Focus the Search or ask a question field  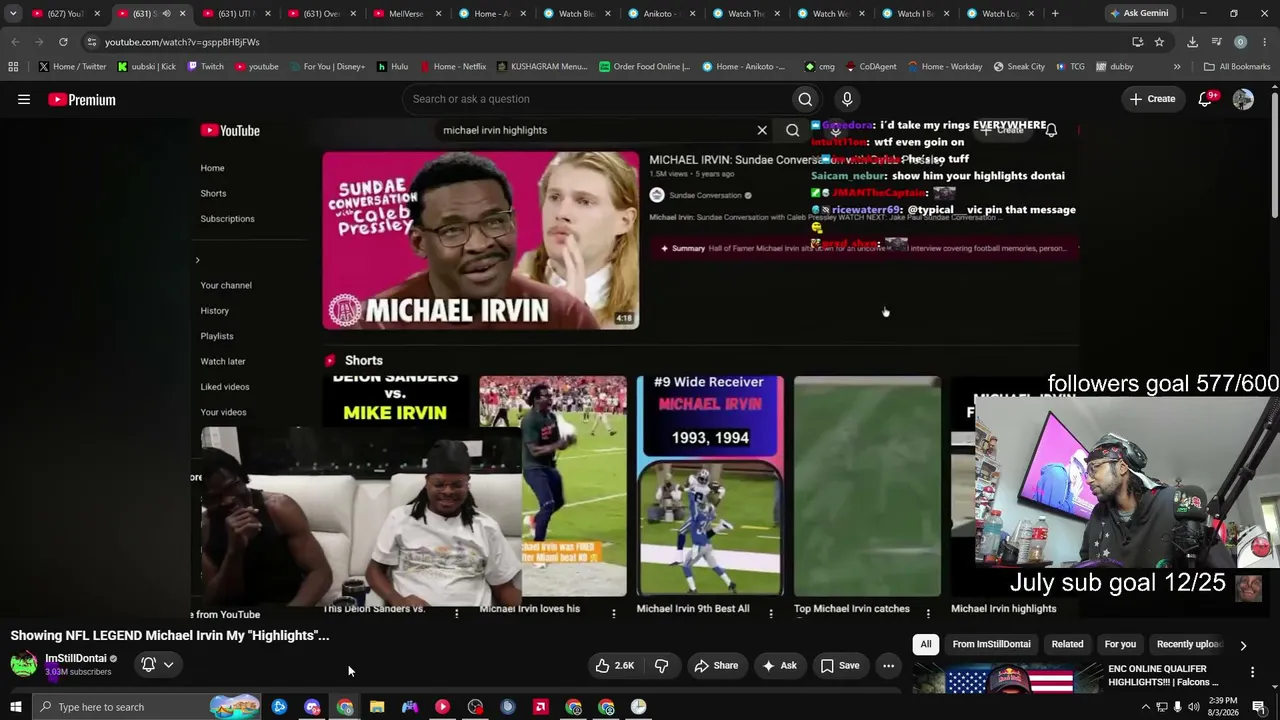tap(598, 99)
